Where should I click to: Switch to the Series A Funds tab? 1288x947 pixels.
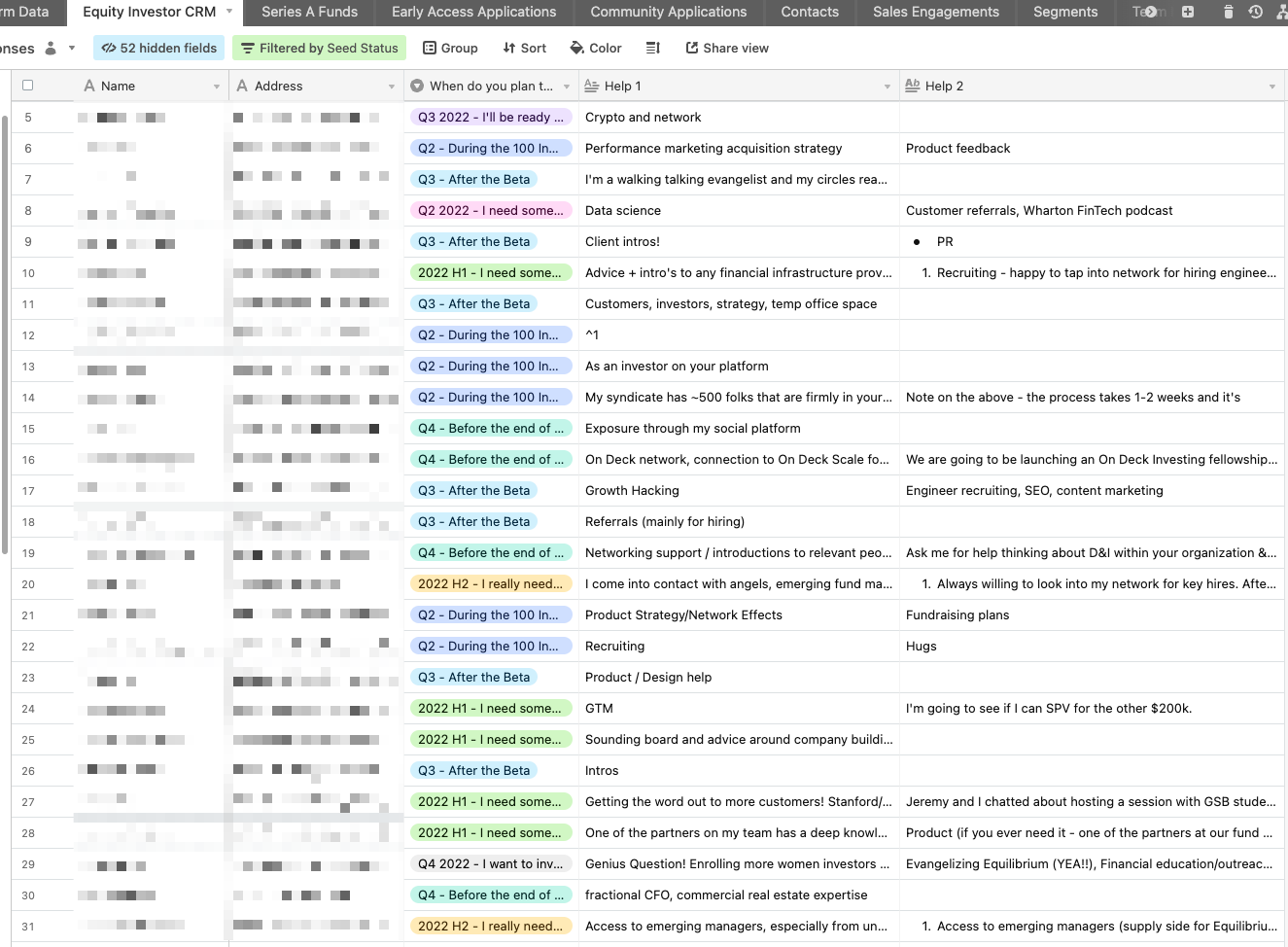coord(309,12)
